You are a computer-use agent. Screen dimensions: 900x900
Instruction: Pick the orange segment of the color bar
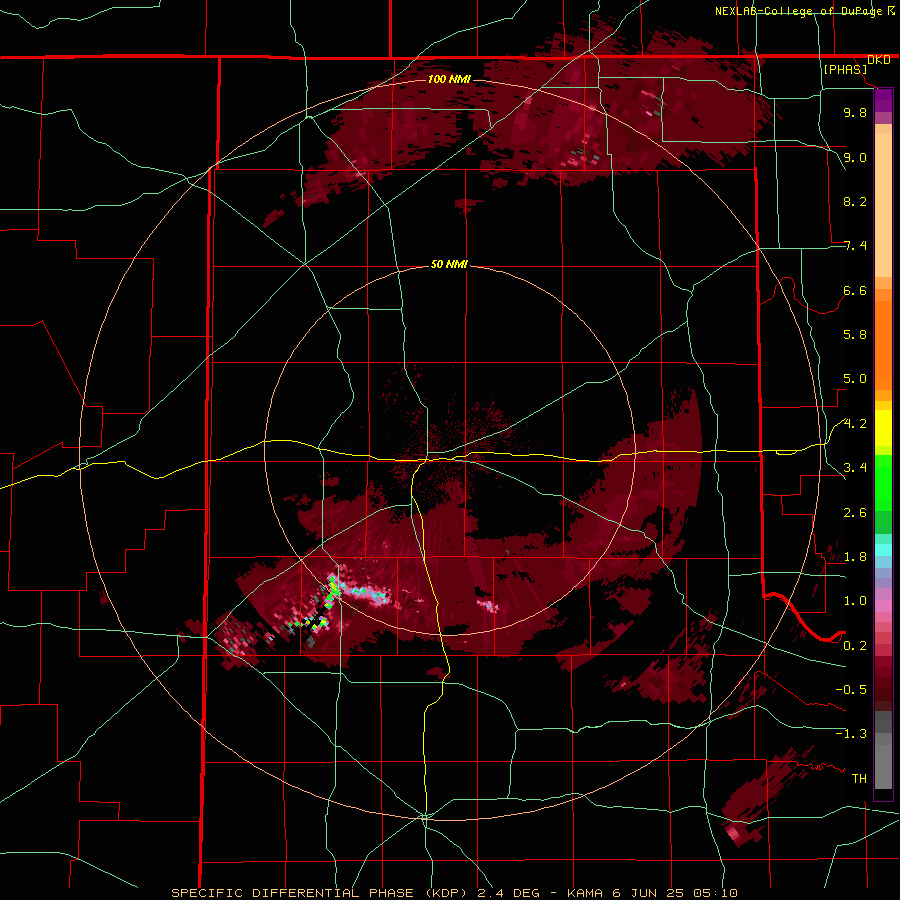pyautogui.click(x=883, y=344)
